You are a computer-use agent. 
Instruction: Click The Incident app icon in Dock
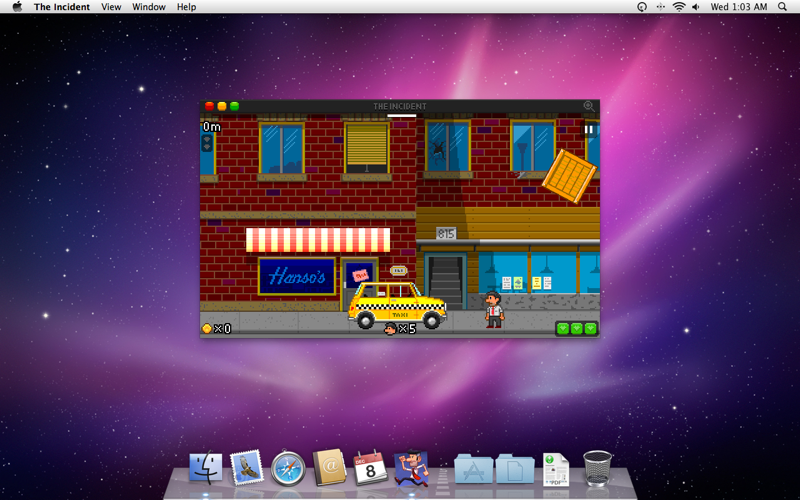[x=411, y=467]
